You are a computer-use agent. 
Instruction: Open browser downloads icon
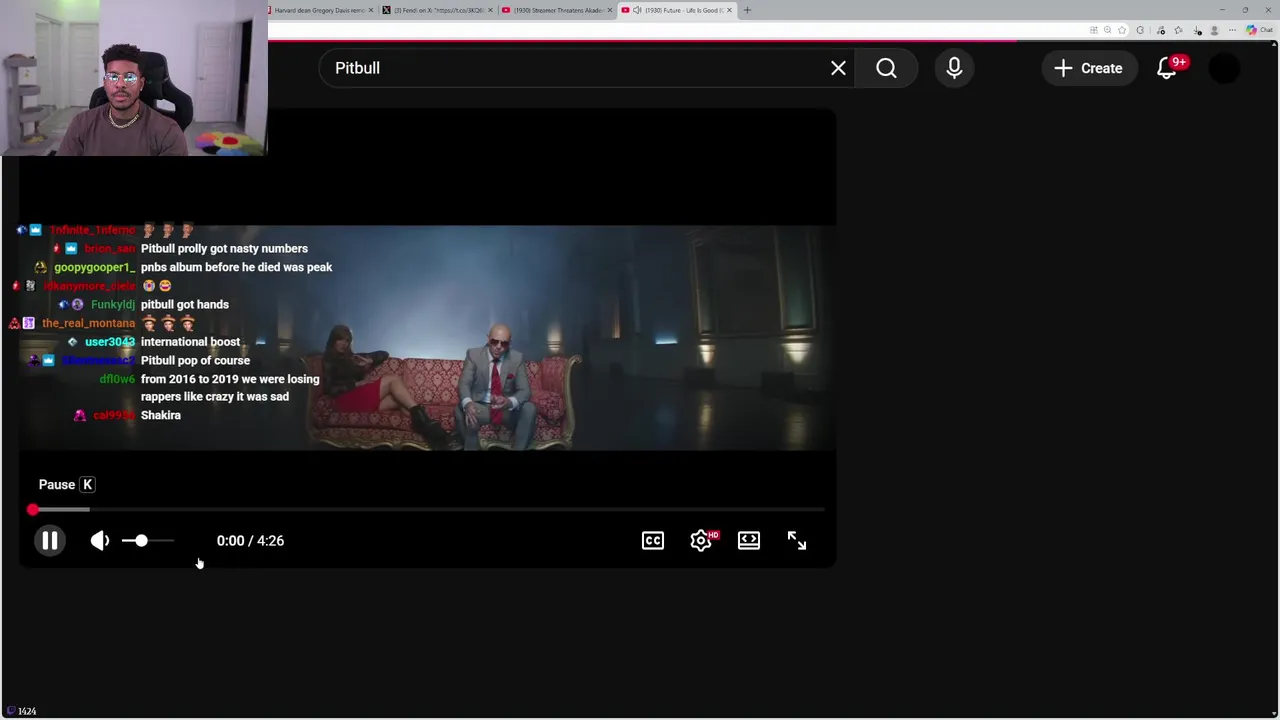[x=1197, y=30]
